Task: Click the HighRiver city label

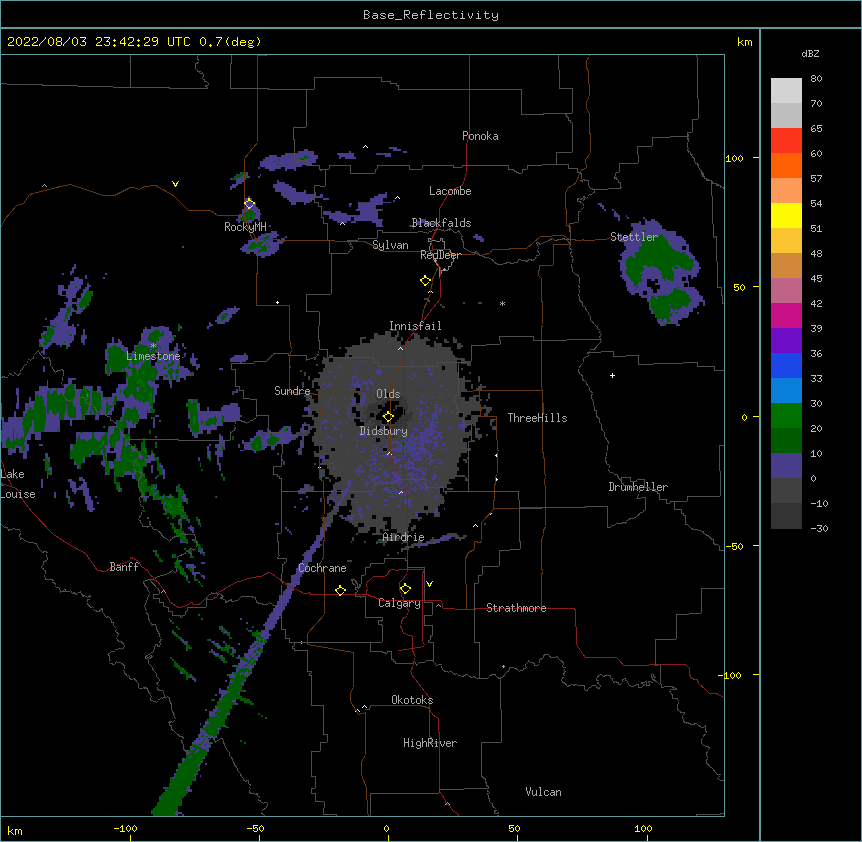Action: [x=430, y=743]
